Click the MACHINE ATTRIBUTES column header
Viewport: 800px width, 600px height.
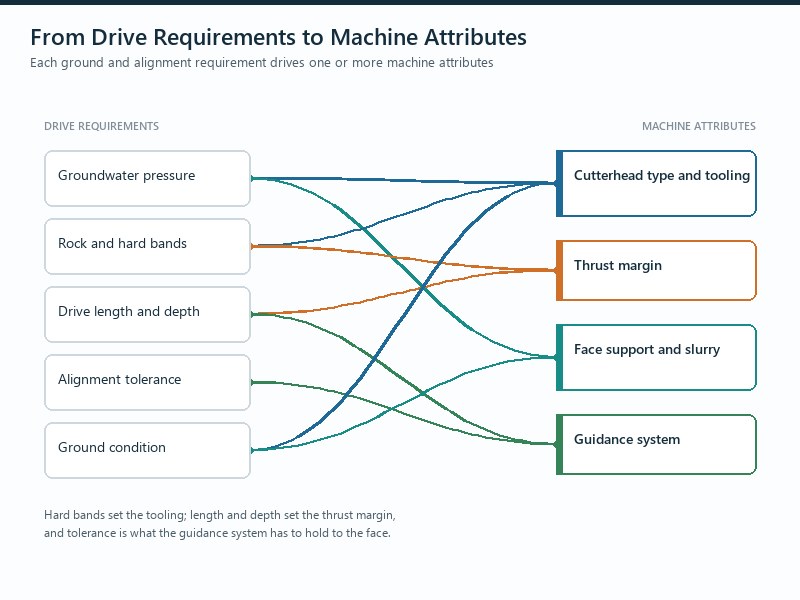pos(698,126)
